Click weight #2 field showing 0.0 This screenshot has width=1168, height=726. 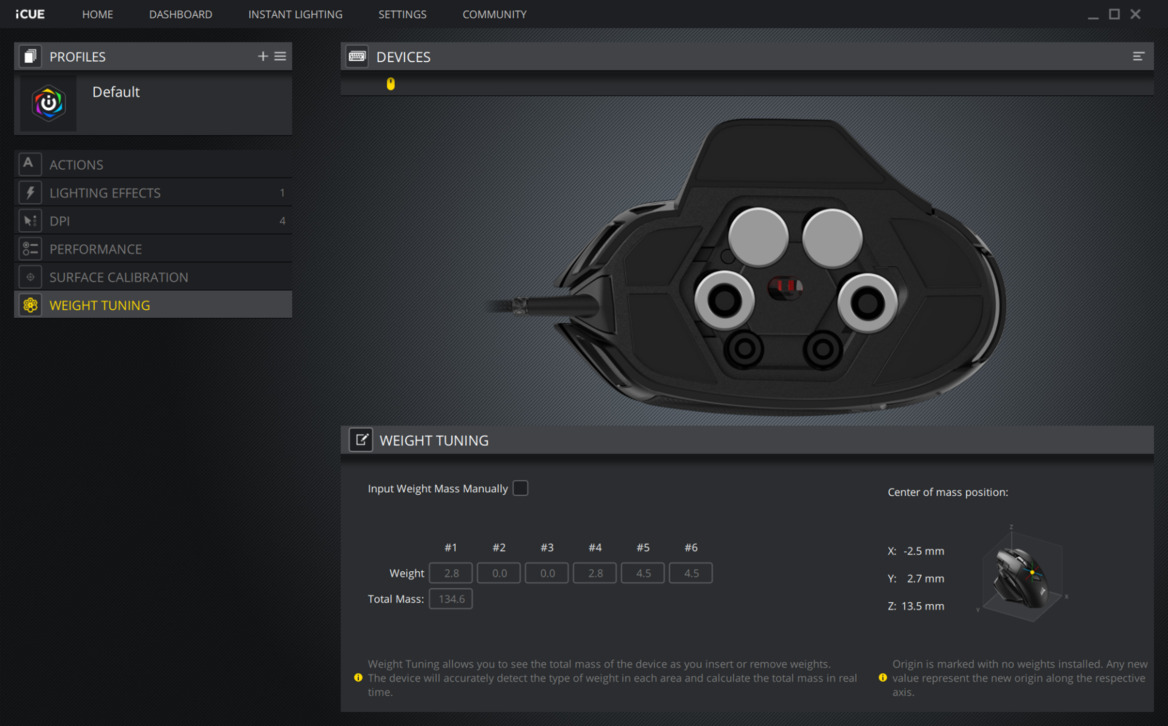(499, 573)
